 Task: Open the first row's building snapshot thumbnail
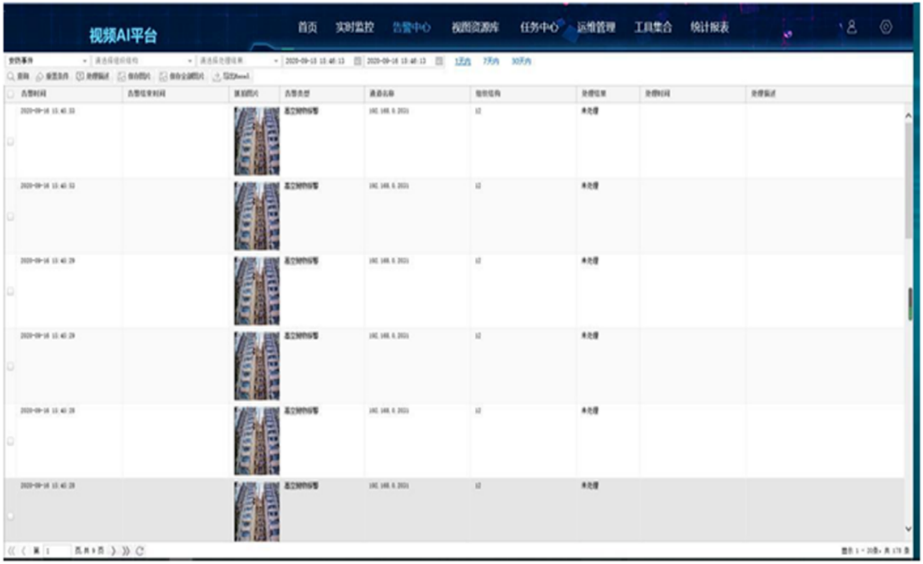point(257,141)
